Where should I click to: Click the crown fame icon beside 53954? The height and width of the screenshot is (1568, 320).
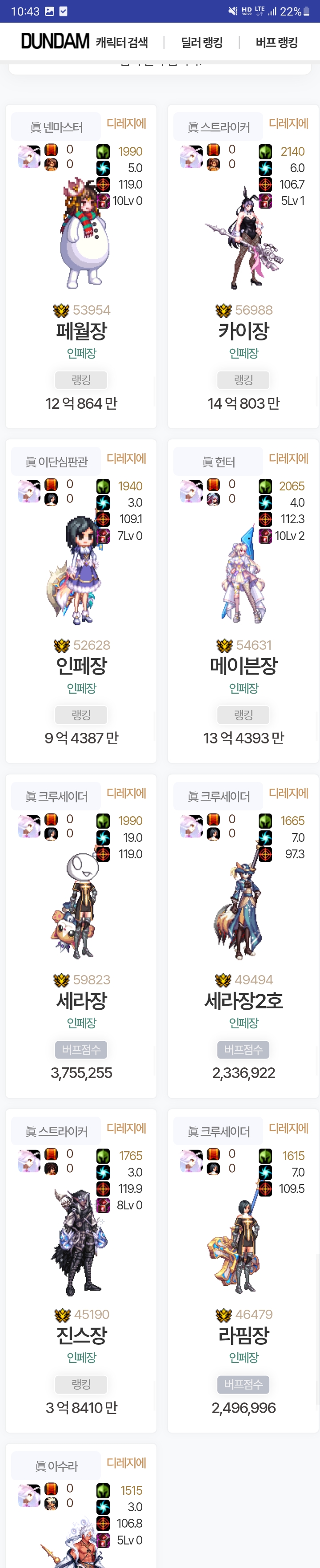click(x=61, y=310)
